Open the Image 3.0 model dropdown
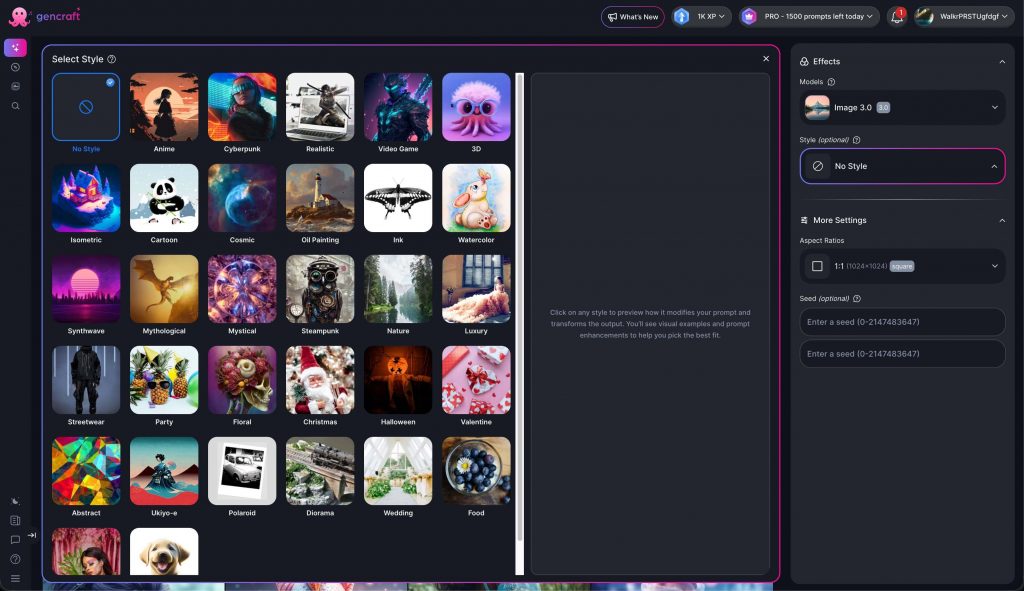The height and width of the screenshot is (591, 1024). 902,107
